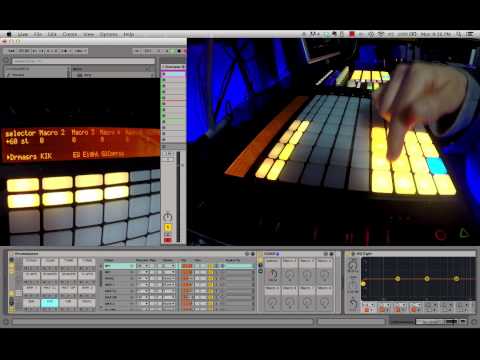The width and height of the screenshot is (480, 360).
Task: Click the drum rack title bar
Action: (x=132, y=254)
